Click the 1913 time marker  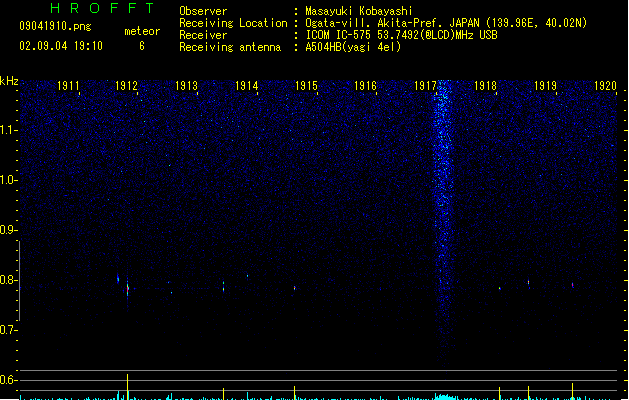(187, 86)
